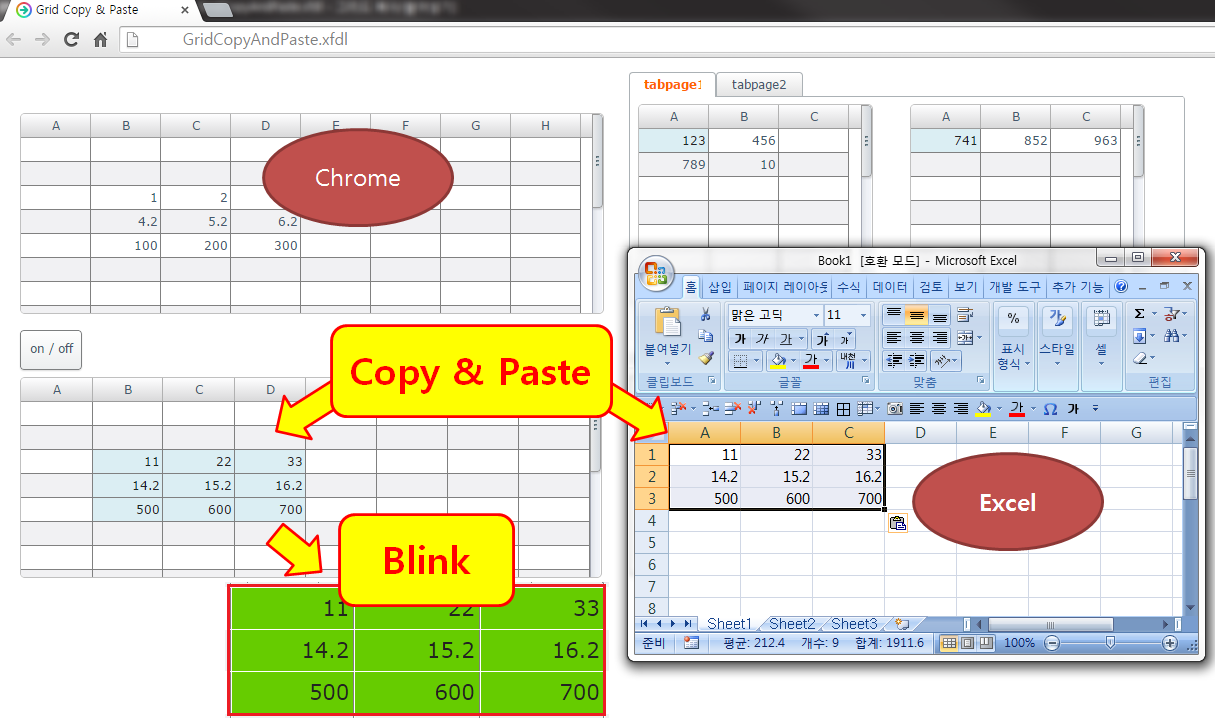
Task: Toggle align right in Excel ribbon
Action: (939, 337)
